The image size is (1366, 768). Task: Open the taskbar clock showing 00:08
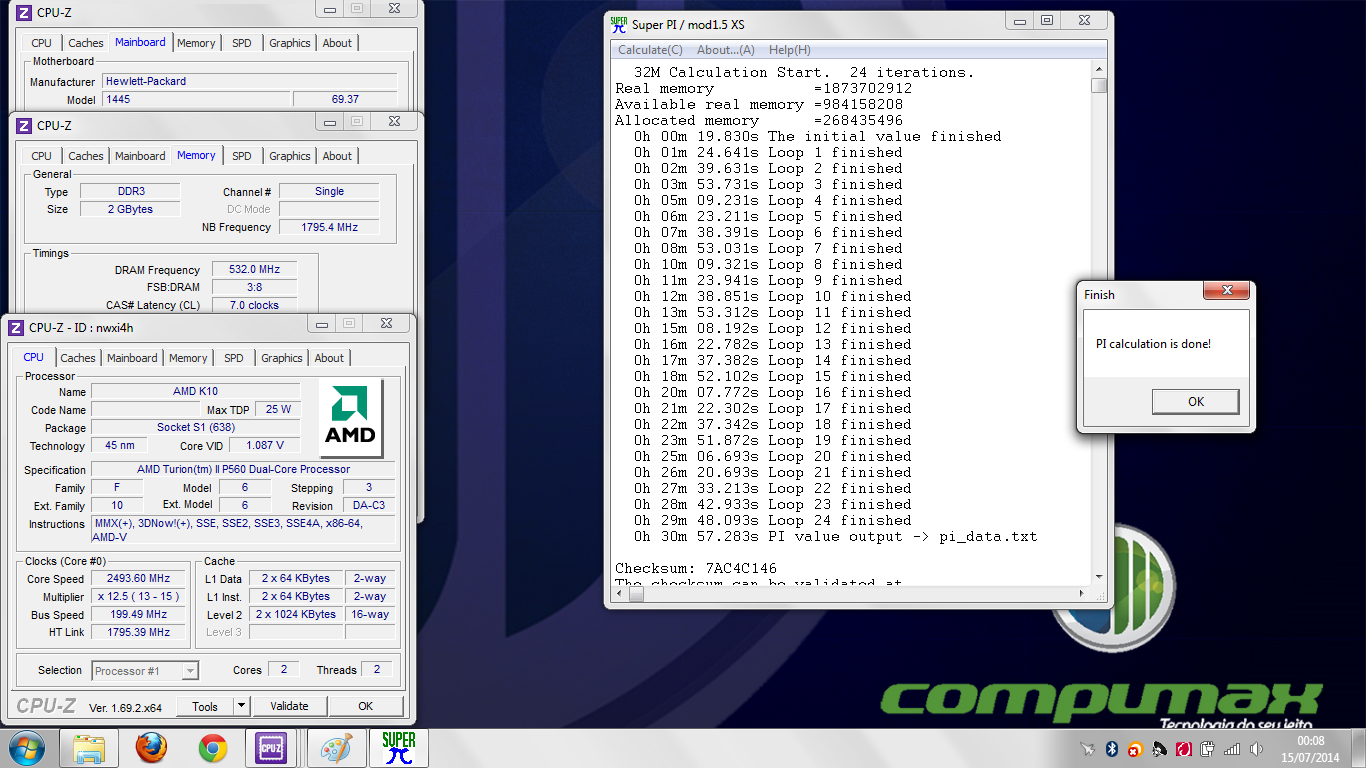pyautogui.click(x=1310, y=748)
